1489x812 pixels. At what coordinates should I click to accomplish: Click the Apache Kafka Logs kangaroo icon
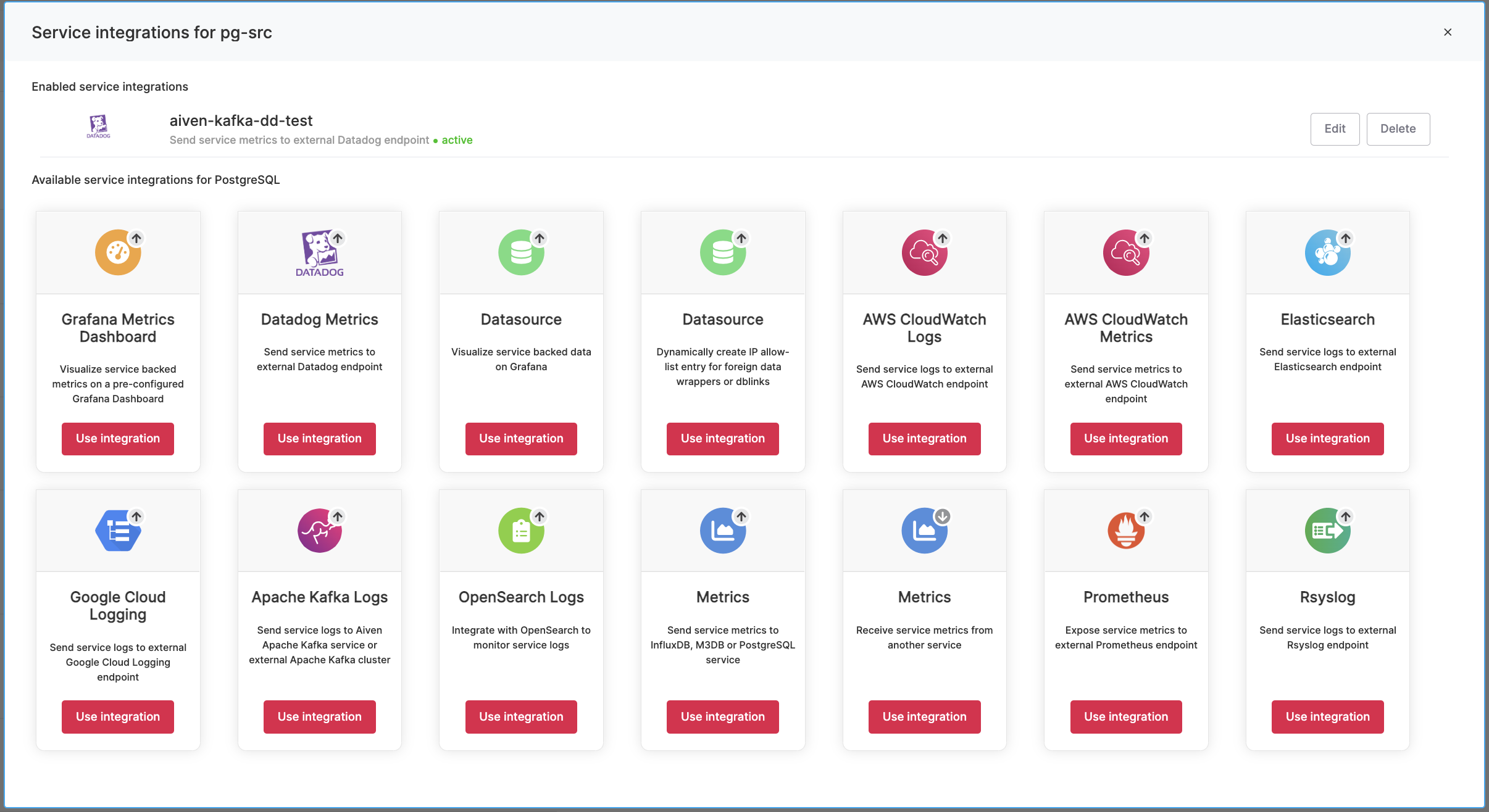pyautogui.click(x=320, y=531)
